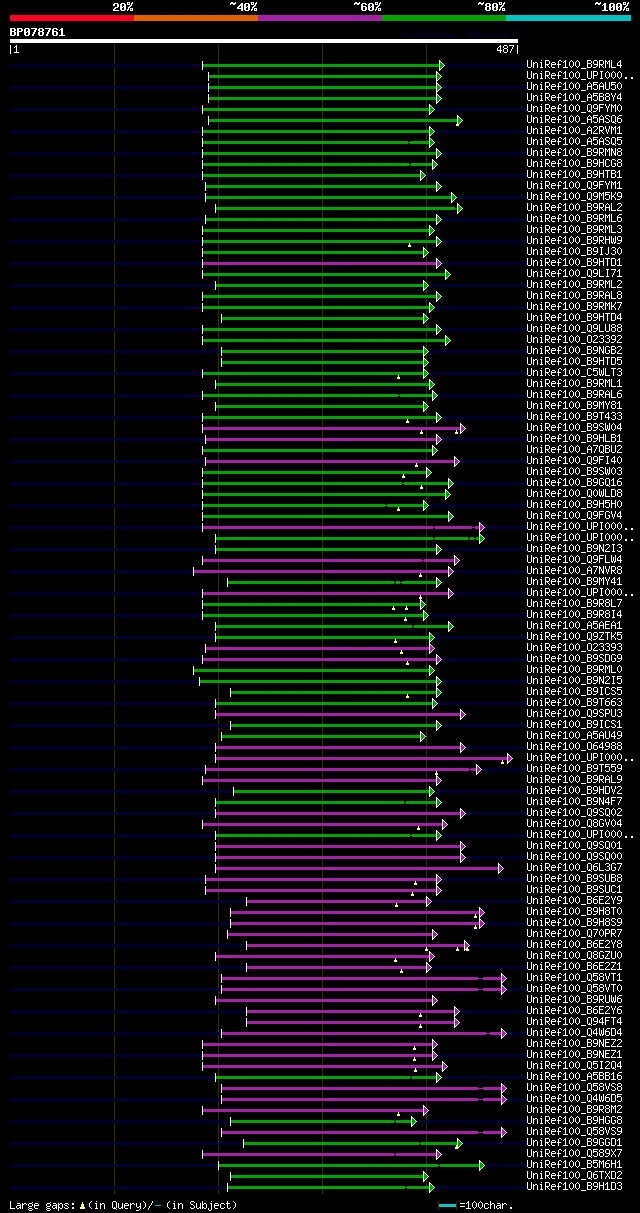The height and width of the screenshot is (1213, 640).
Task: Click the UniRef100_B9T559 label
Action: [574, 769]
